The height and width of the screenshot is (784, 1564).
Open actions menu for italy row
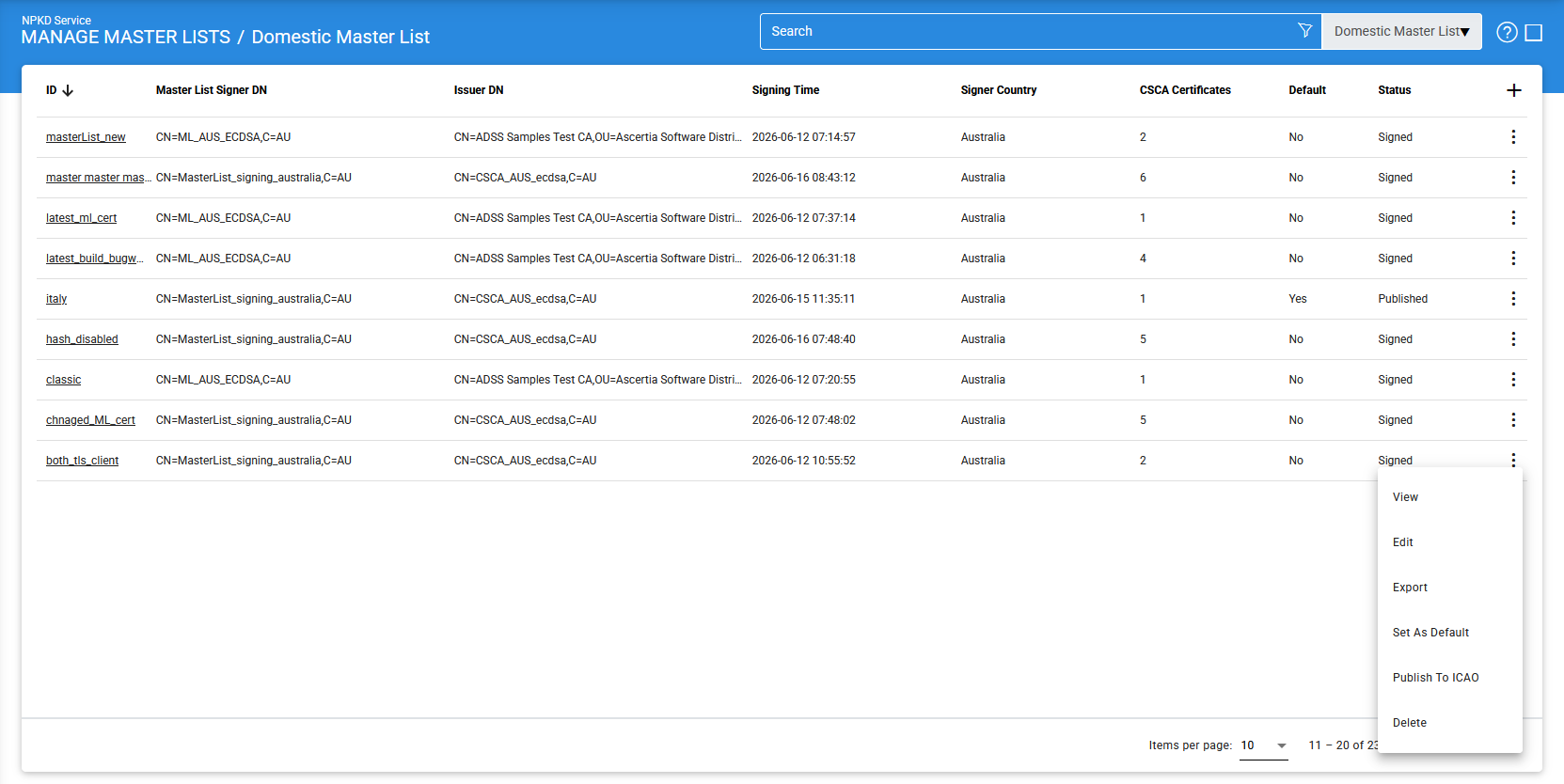[1513, 299]
